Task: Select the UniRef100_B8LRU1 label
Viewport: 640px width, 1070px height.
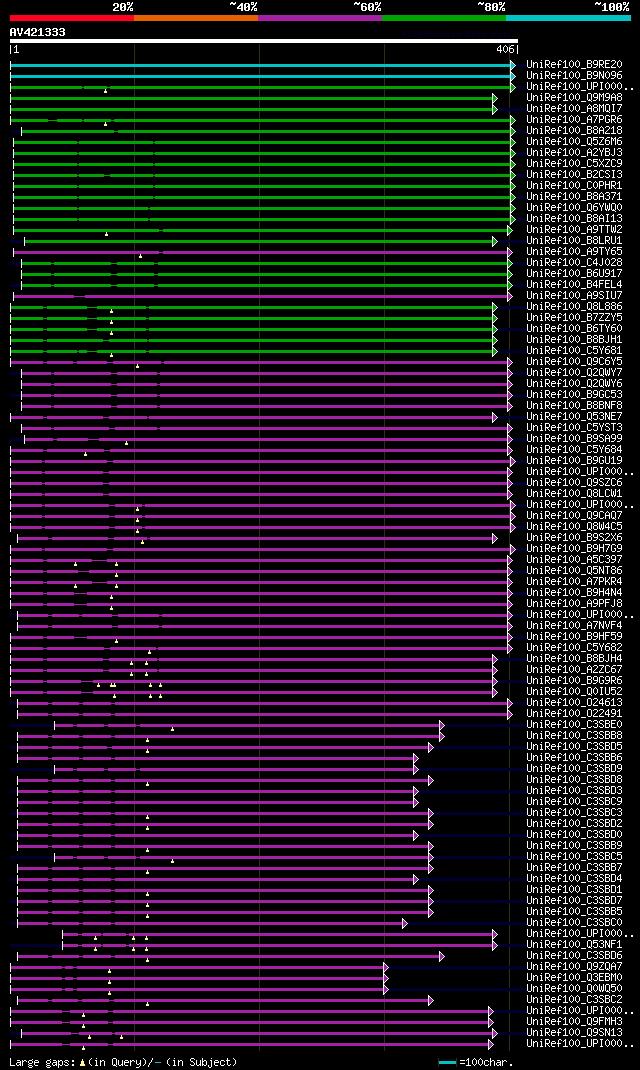Action: (574, 241)
